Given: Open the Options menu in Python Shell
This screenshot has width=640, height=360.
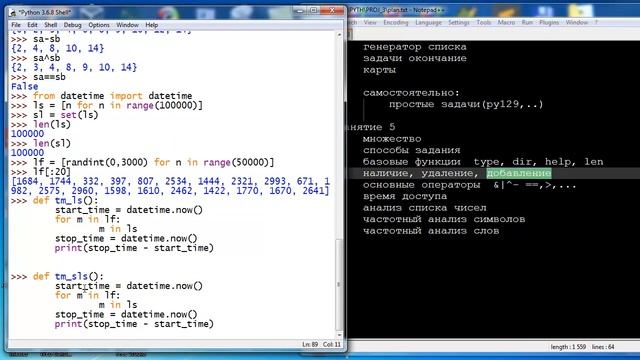Looking at the screenshot, I should (99, 25).
